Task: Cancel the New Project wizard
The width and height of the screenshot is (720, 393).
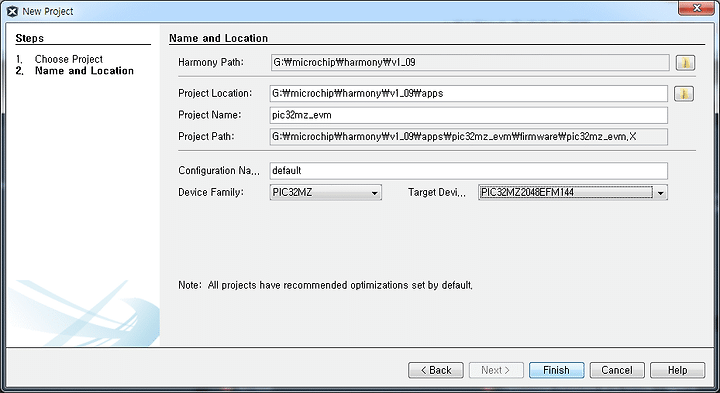Action: [617, 370]
